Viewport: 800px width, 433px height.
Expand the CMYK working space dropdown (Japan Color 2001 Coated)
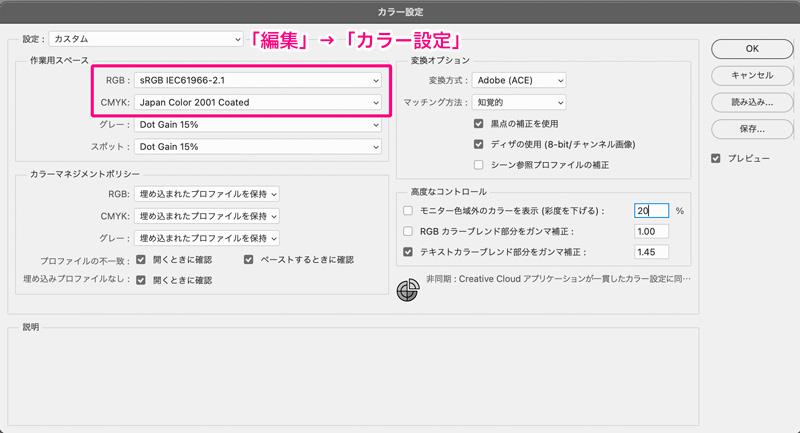click(258, 102)
